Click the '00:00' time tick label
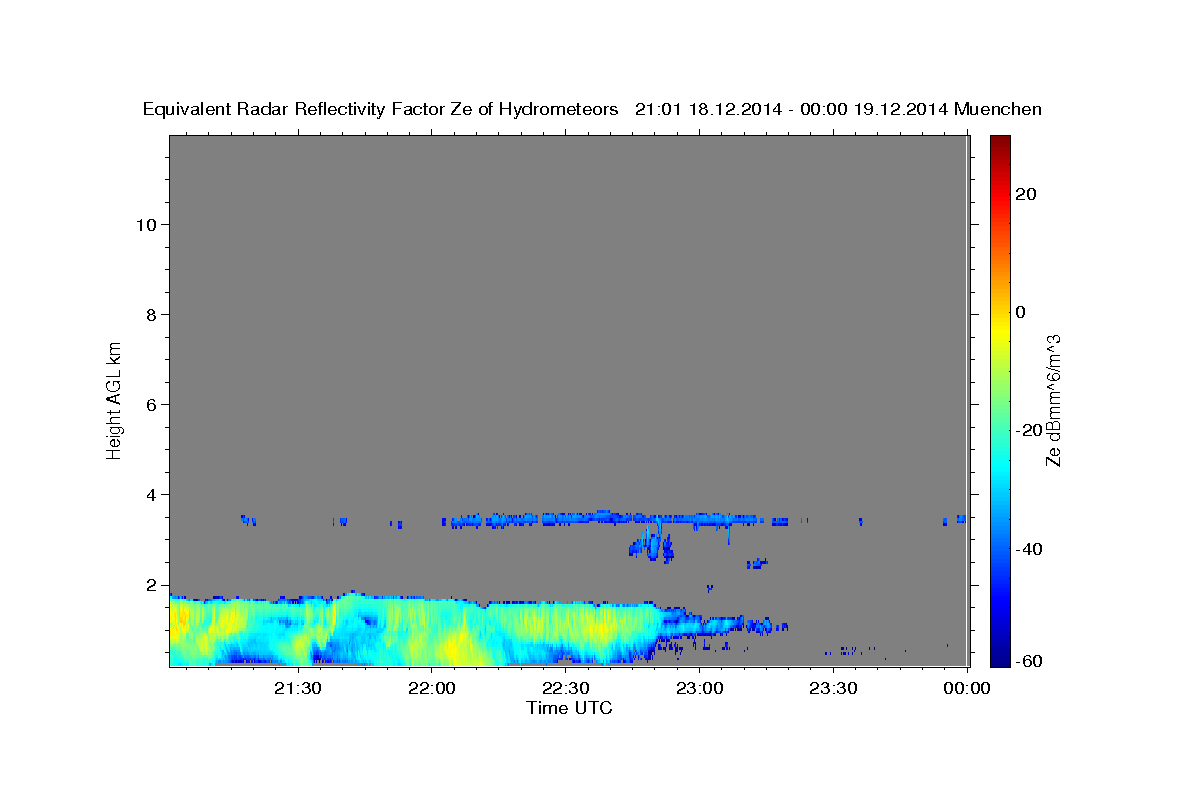 [x=967, y=688]
